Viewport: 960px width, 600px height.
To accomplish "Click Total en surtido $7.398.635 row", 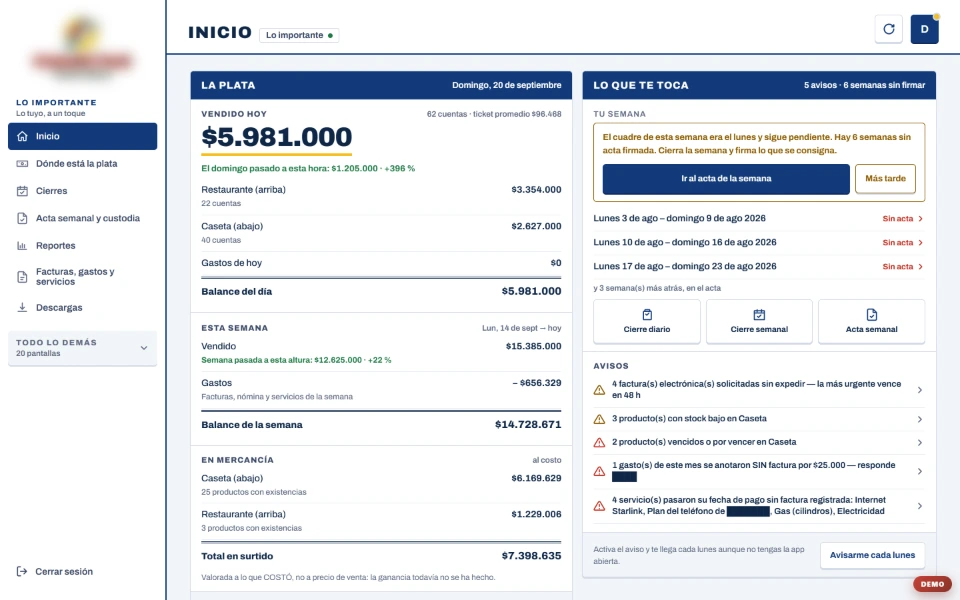I will pos(381,556).
